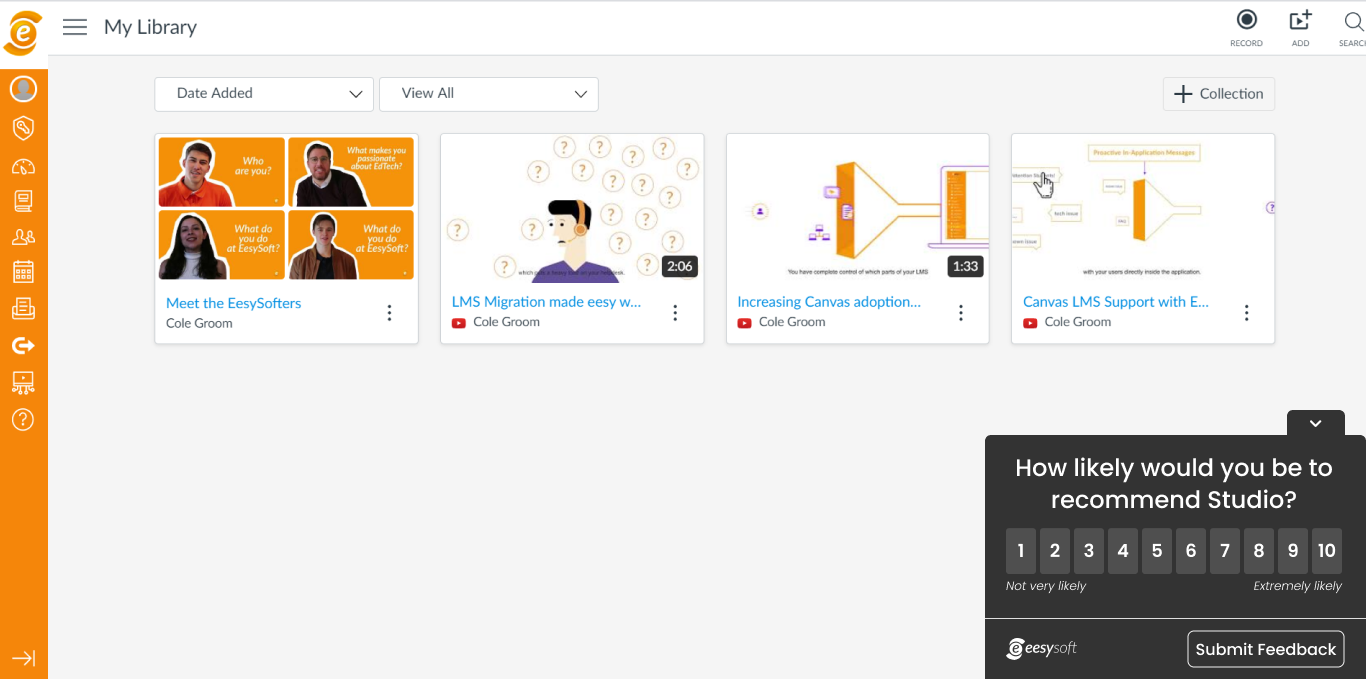This screenshot has height=679, width=1366.
Task: Open the Search tool in header
Action: [1353, 28]
